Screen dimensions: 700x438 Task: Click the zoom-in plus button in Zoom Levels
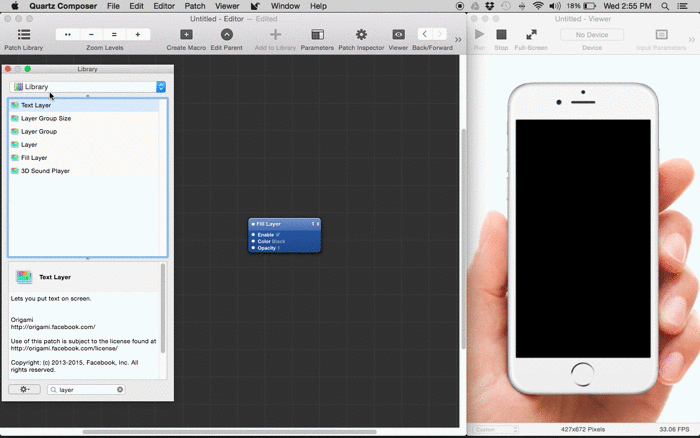(x=138, y=34)
